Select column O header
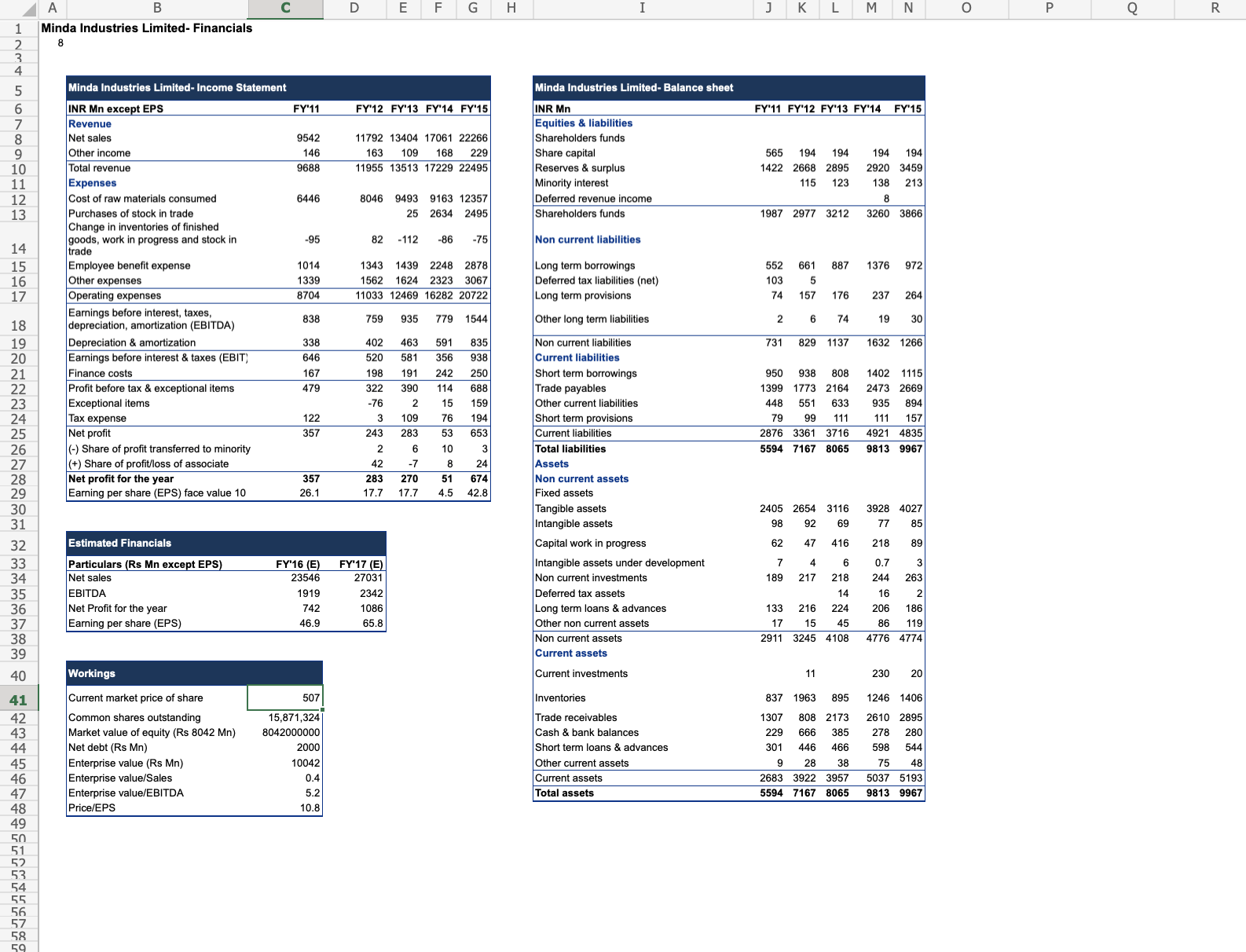The height and width of the screenshot is (952, 1246). coord(966,9)
